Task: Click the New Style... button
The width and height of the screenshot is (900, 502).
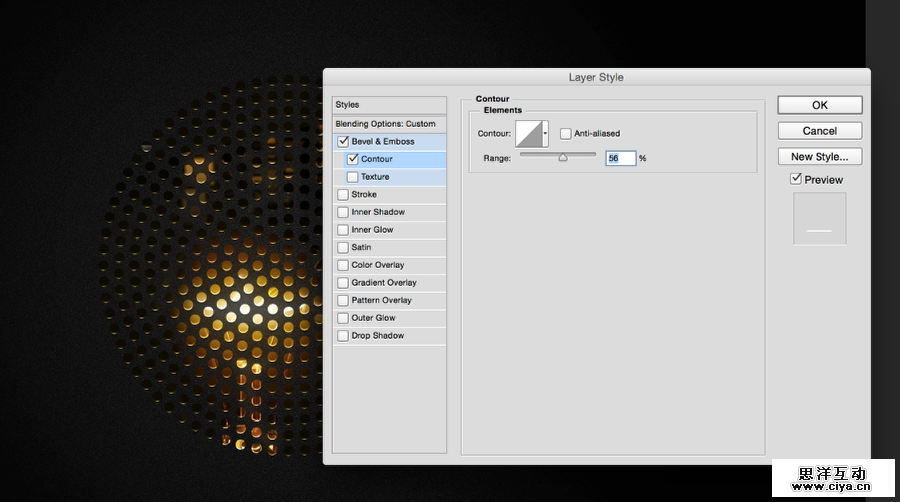Action: click(819, 156)
